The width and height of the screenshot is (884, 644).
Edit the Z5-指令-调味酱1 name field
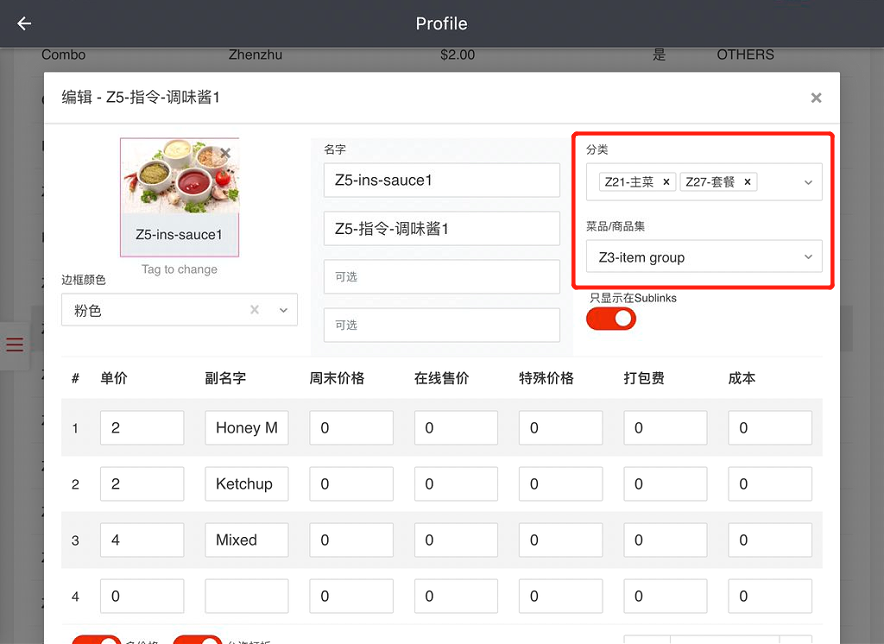tap(441, 228)
